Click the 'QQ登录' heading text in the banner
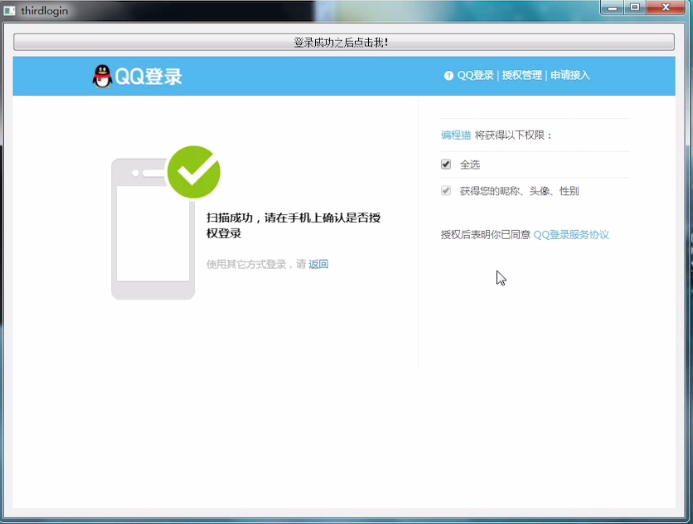693x524 pixels. (148, 76)
